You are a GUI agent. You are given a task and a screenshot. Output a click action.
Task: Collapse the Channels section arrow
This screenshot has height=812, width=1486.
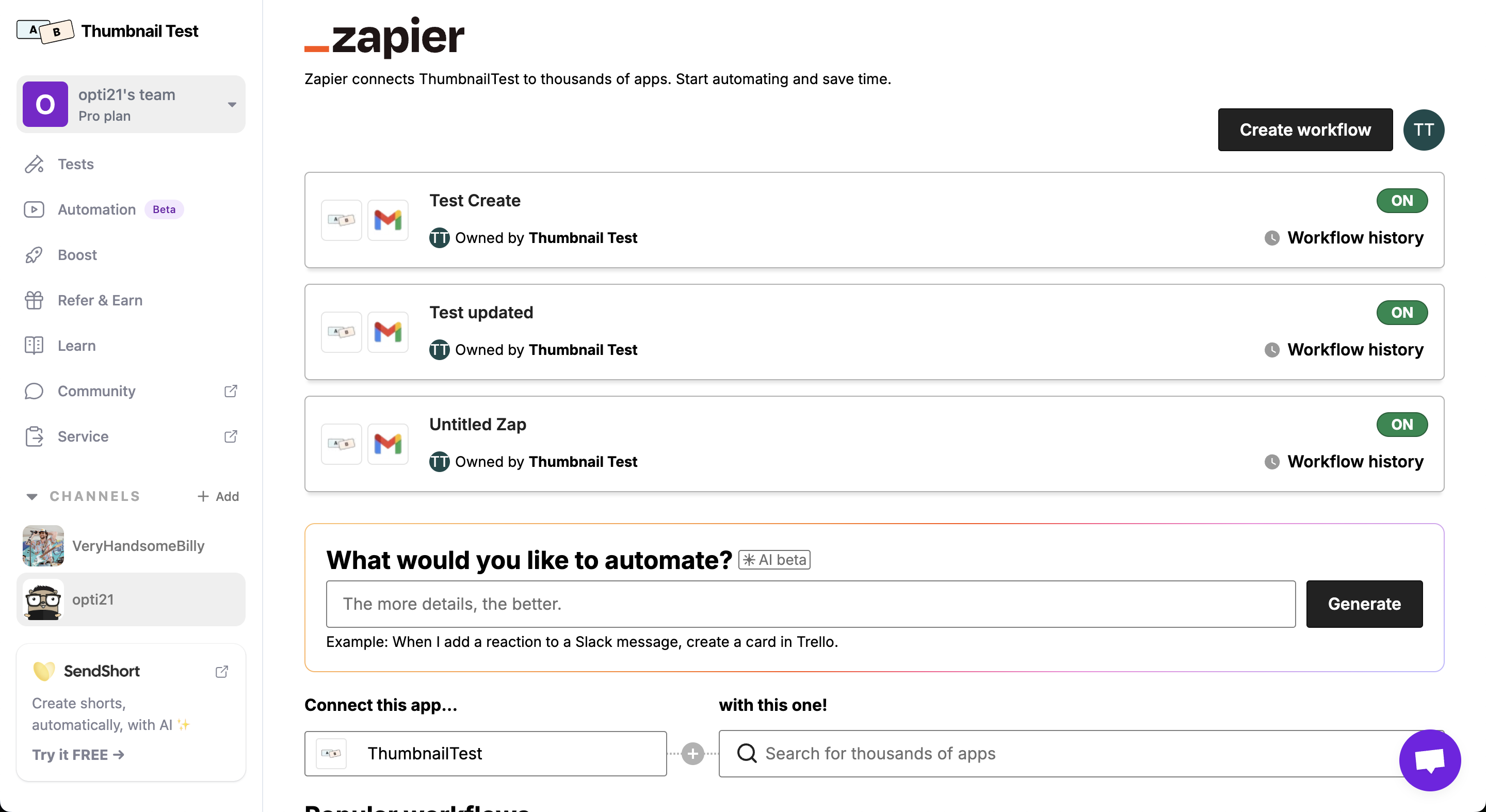point(31,496)
